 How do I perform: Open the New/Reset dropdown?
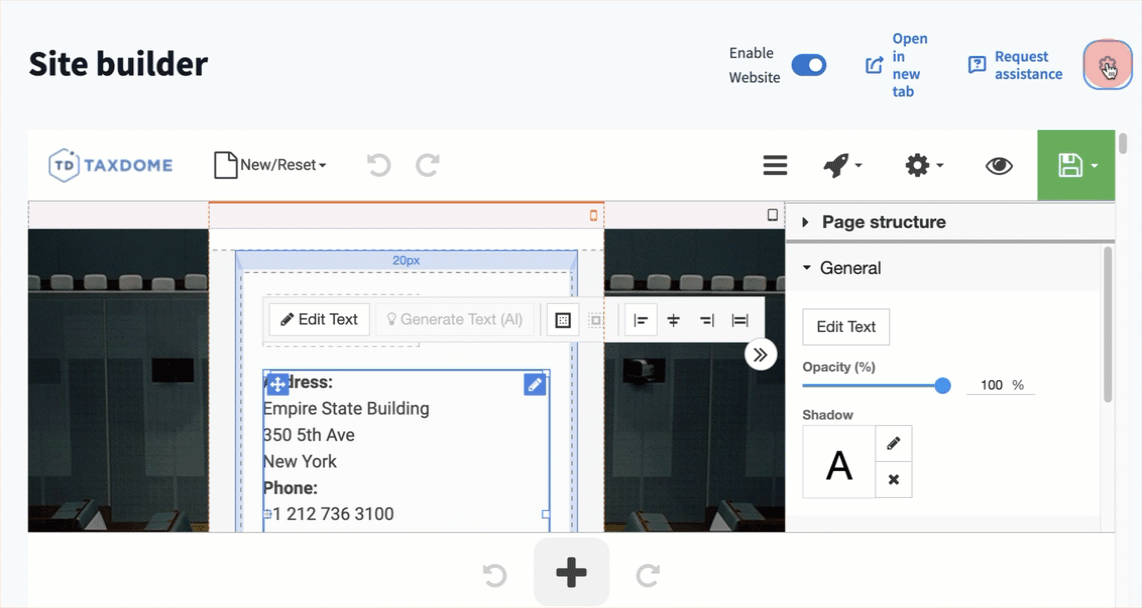coord(271,165)
